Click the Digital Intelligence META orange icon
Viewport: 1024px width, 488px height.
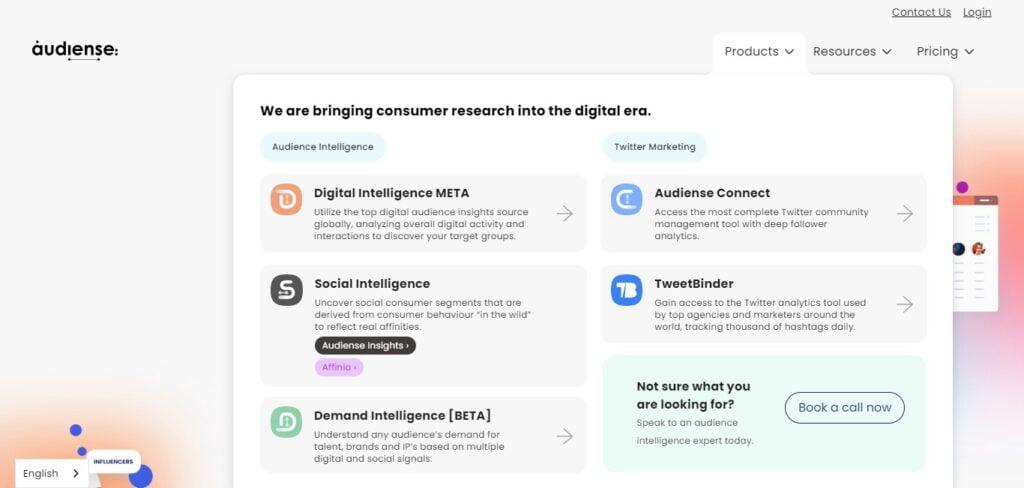click(286, 199)
